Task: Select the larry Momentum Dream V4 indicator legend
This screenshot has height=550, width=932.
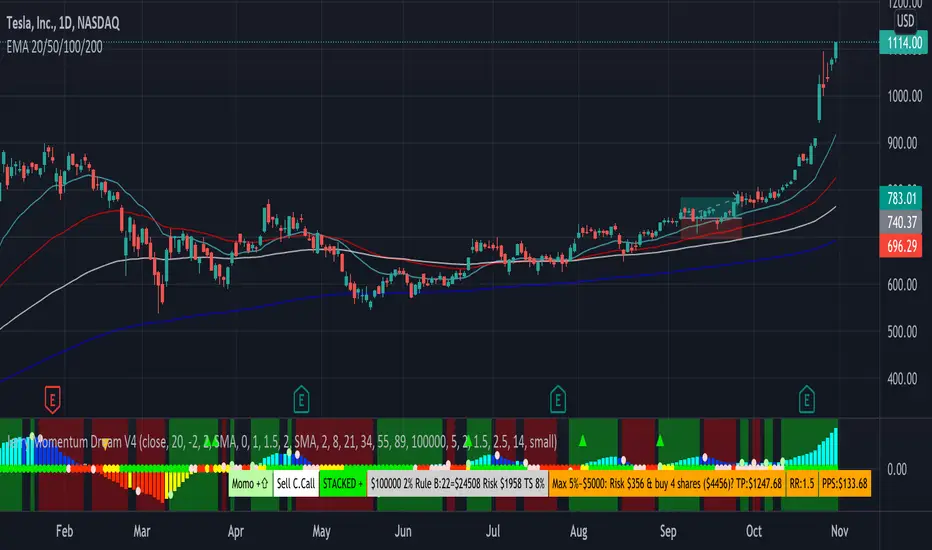Action: point(282,442)
